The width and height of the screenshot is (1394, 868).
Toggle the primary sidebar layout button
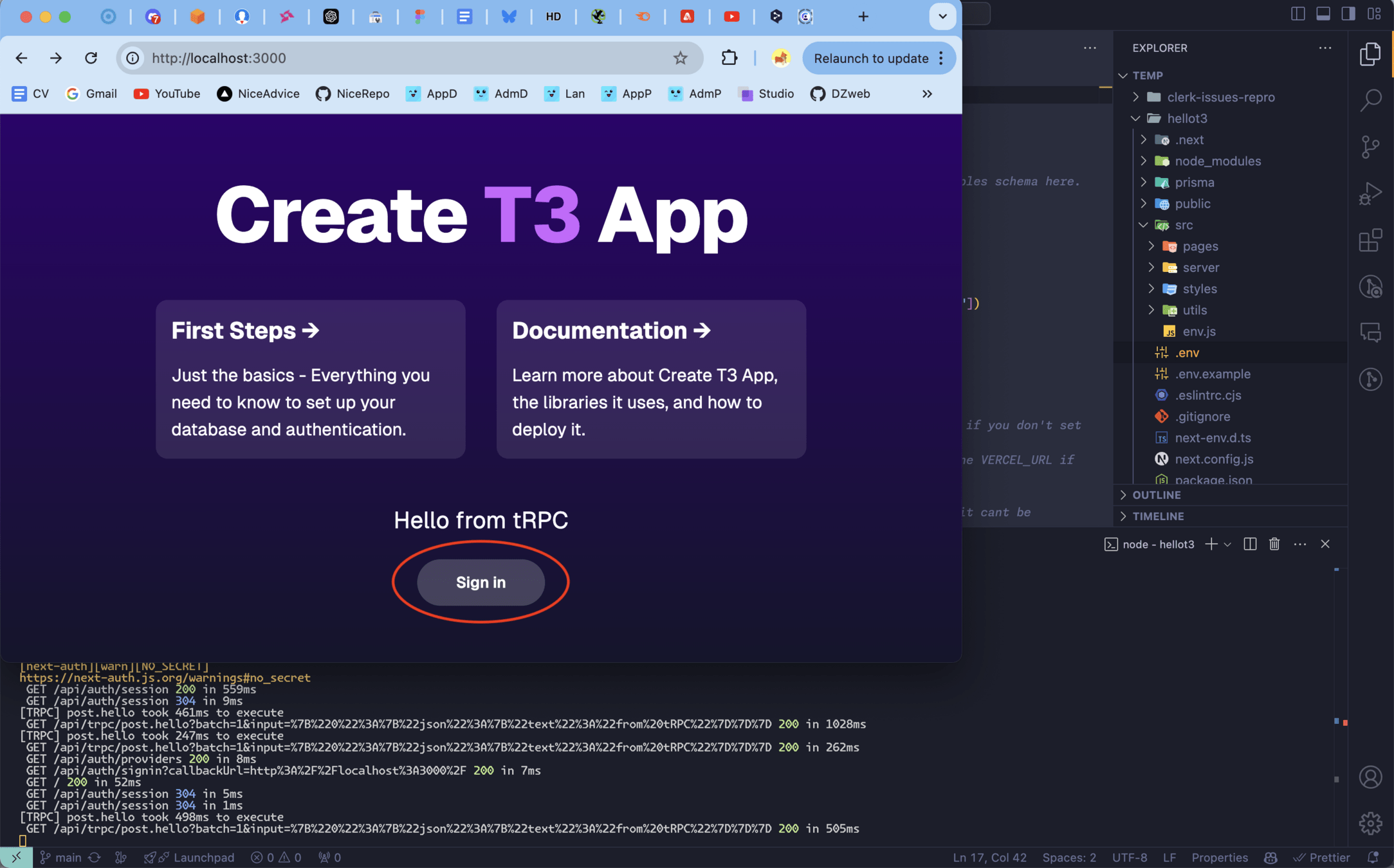click(x=1298, y=14)
